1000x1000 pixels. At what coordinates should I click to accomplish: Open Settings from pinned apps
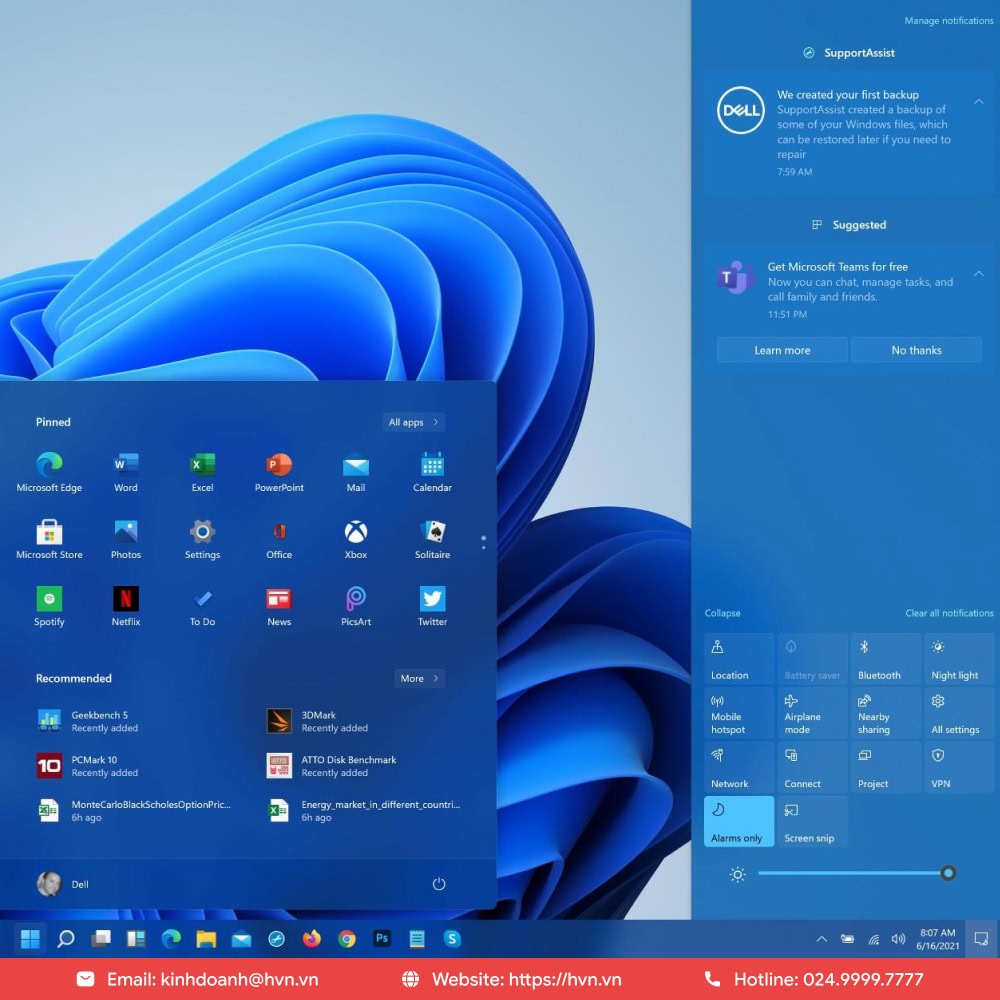202,539
